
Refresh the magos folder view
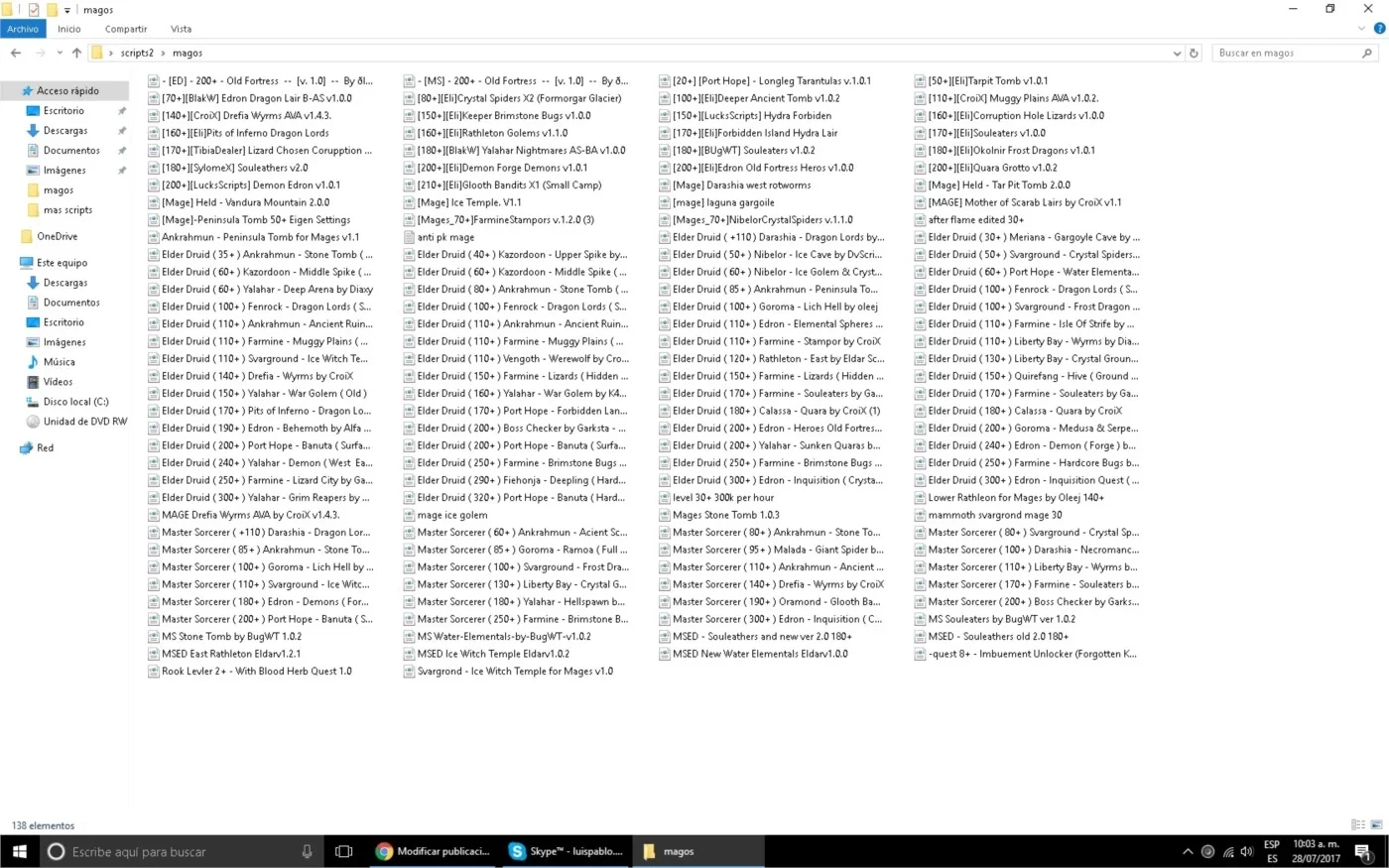point(1194,53)
